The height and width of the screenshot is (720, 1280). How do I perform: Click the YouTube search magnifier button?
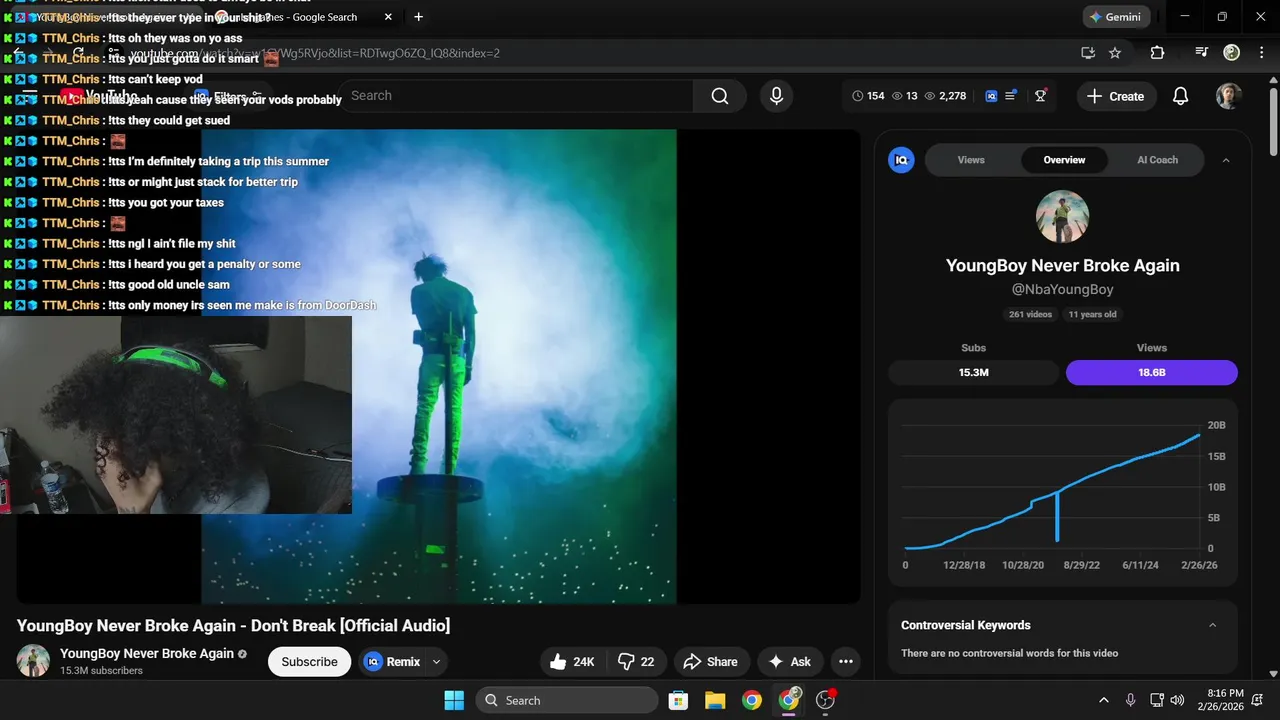click(x=720, y=96)
